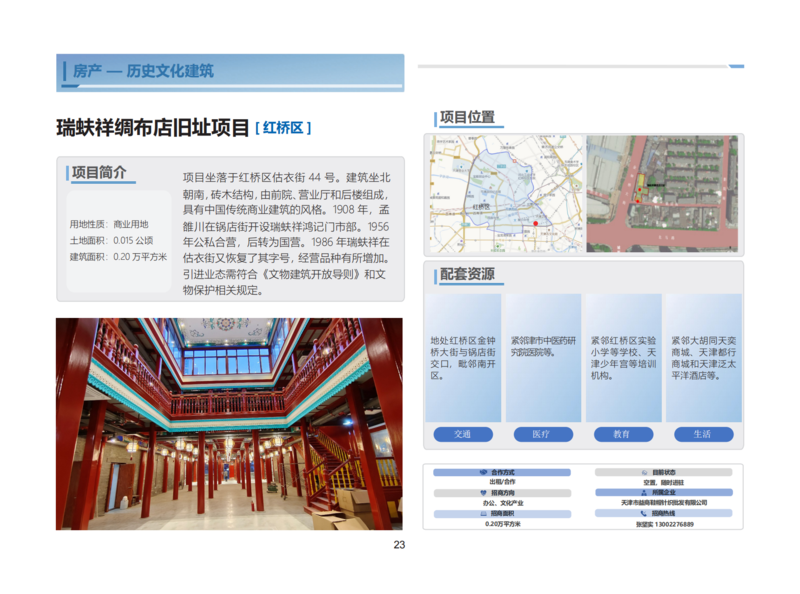Click the text 土地面积: 0.015 公顷
Viewport: 800px width, 594px height.
pos(111,240)
